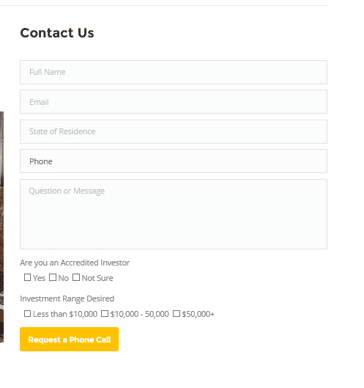The image size is (364, 388).
Task: Focus the Email text field
Action: tap(173, 102)
